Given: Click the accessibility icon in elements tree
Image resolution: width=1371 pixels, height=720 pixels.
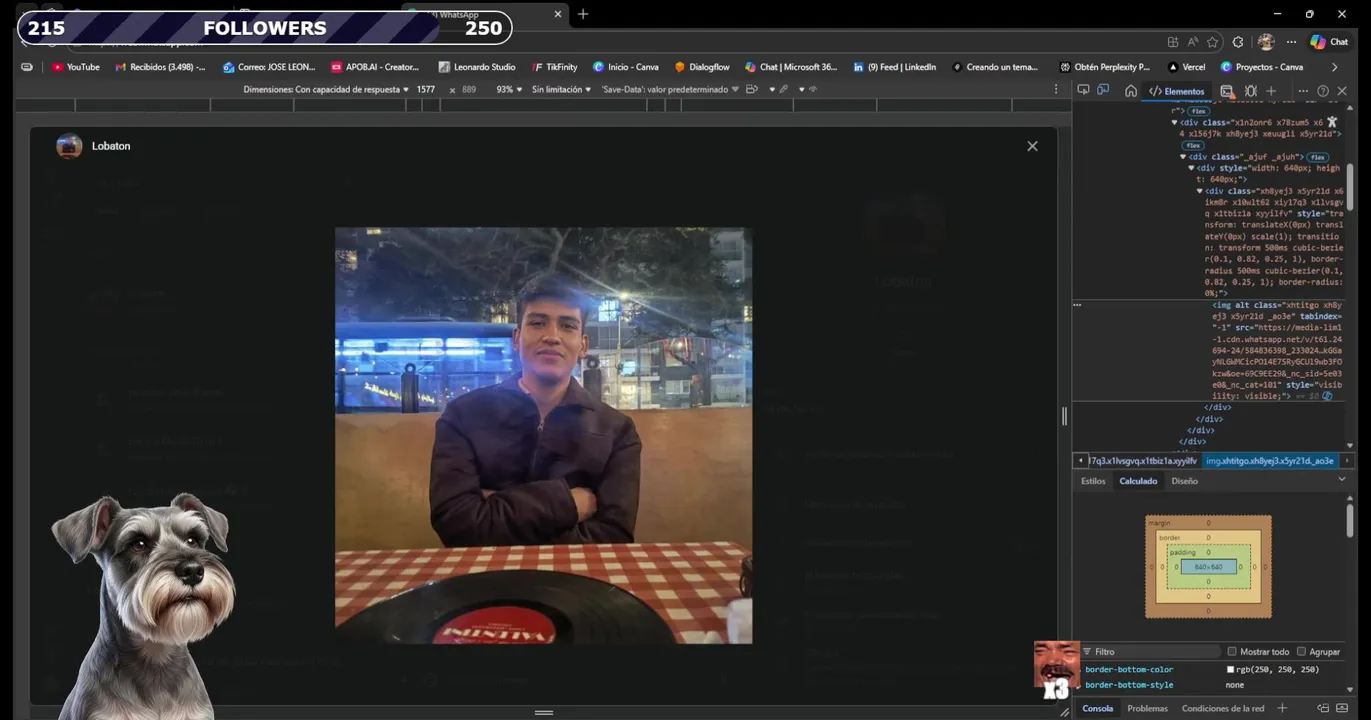Looking at the screenshot, I should [1332, 122].
